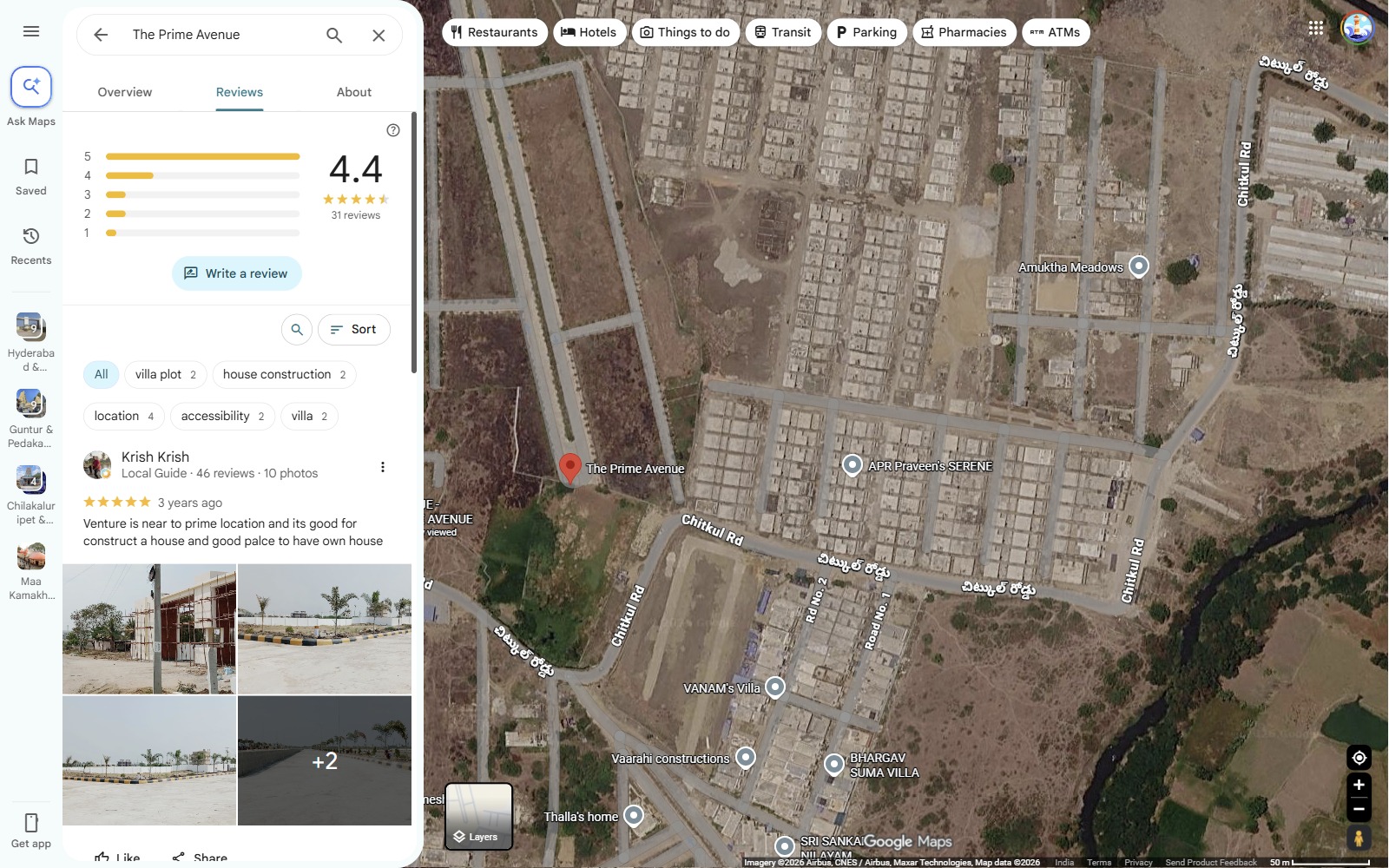Search nearby Pharmacies chip
Screen dimensions: 1389x868
coord(964,32)
